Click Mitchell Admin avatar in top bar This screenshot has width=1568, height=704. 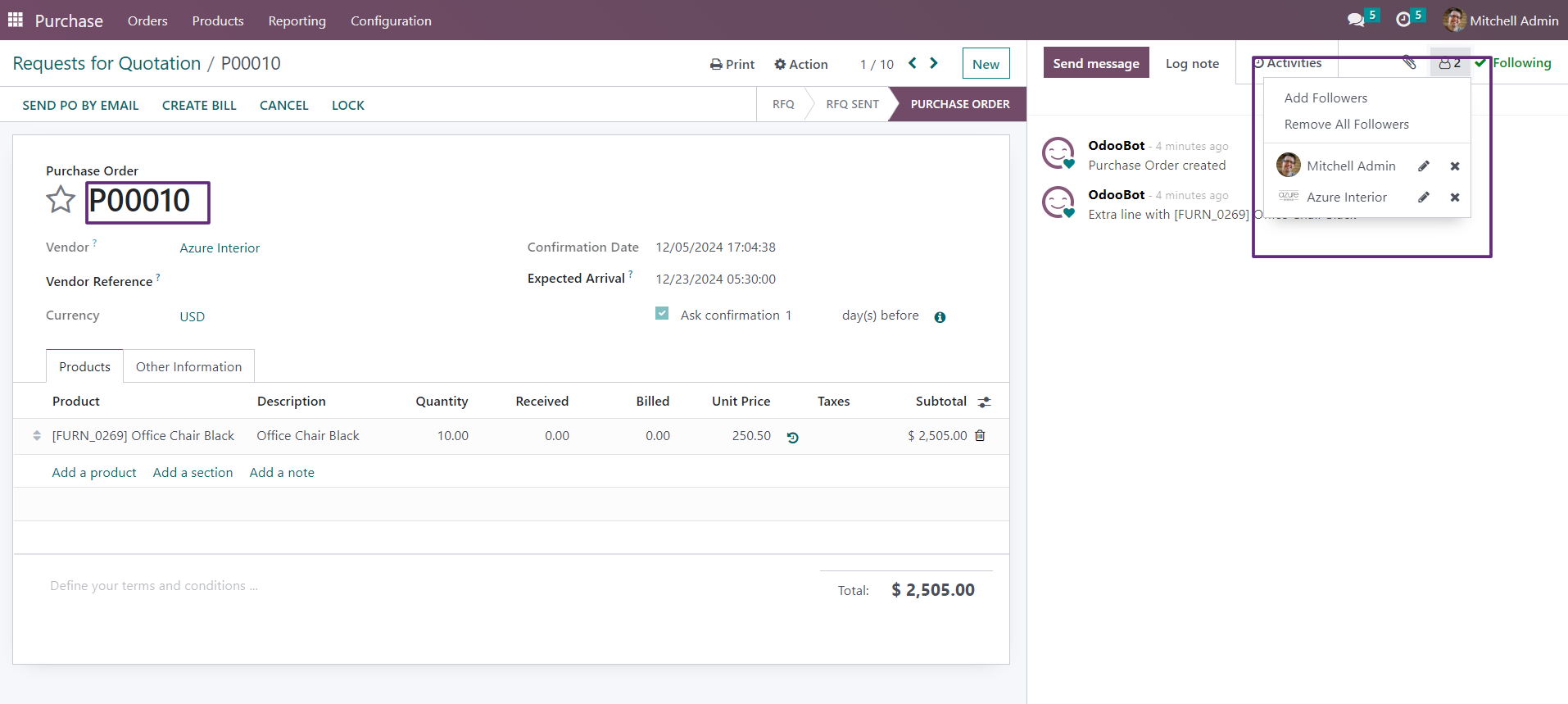coord(1454,20)
